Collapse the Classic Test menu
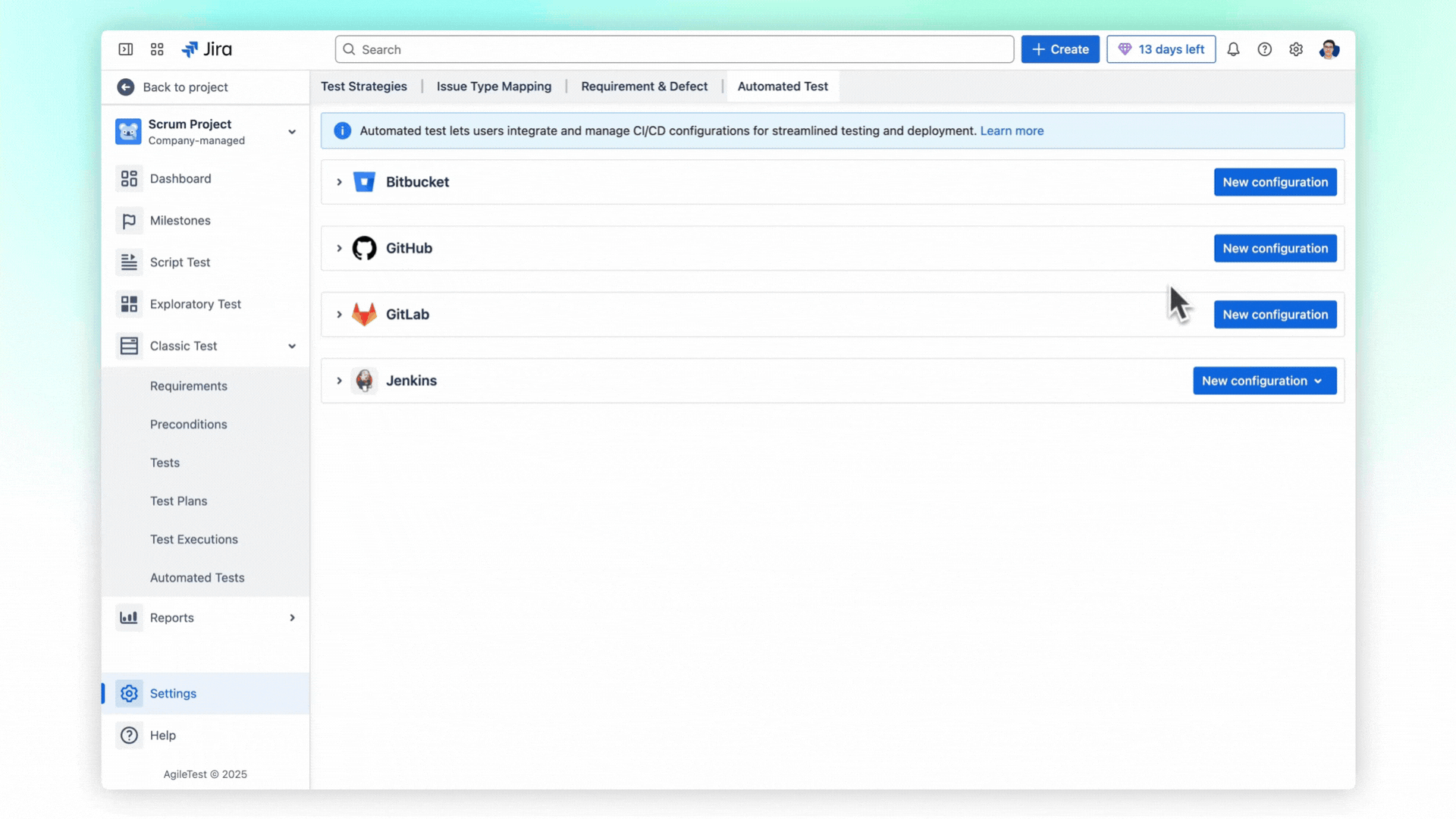1456x819 pixels. [x=292, y=346]
